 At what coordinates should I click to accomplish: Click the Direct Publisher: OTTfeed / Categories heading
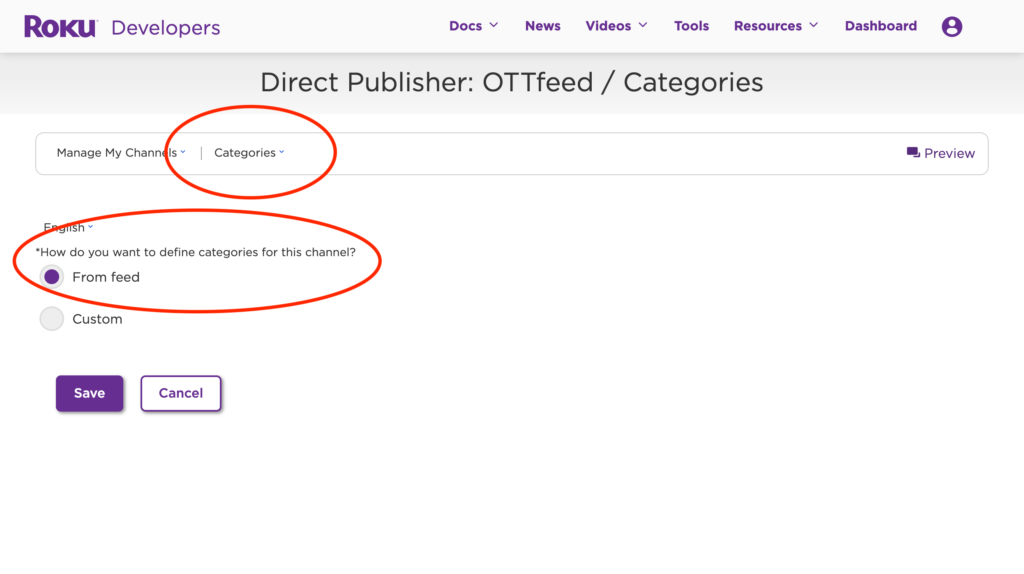click(511, 82)
